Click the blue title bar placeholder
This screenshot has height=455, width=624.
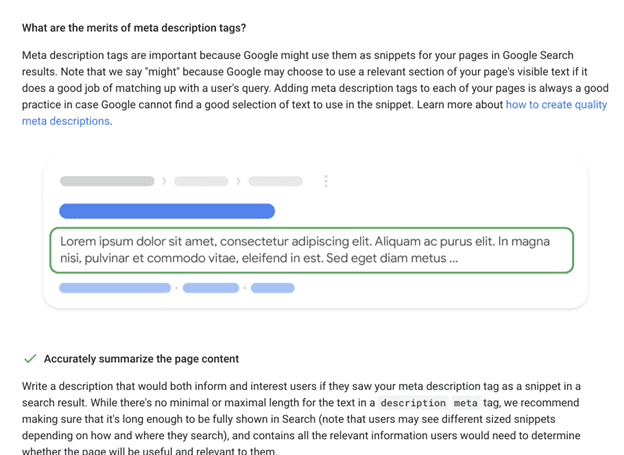point(167,211)
